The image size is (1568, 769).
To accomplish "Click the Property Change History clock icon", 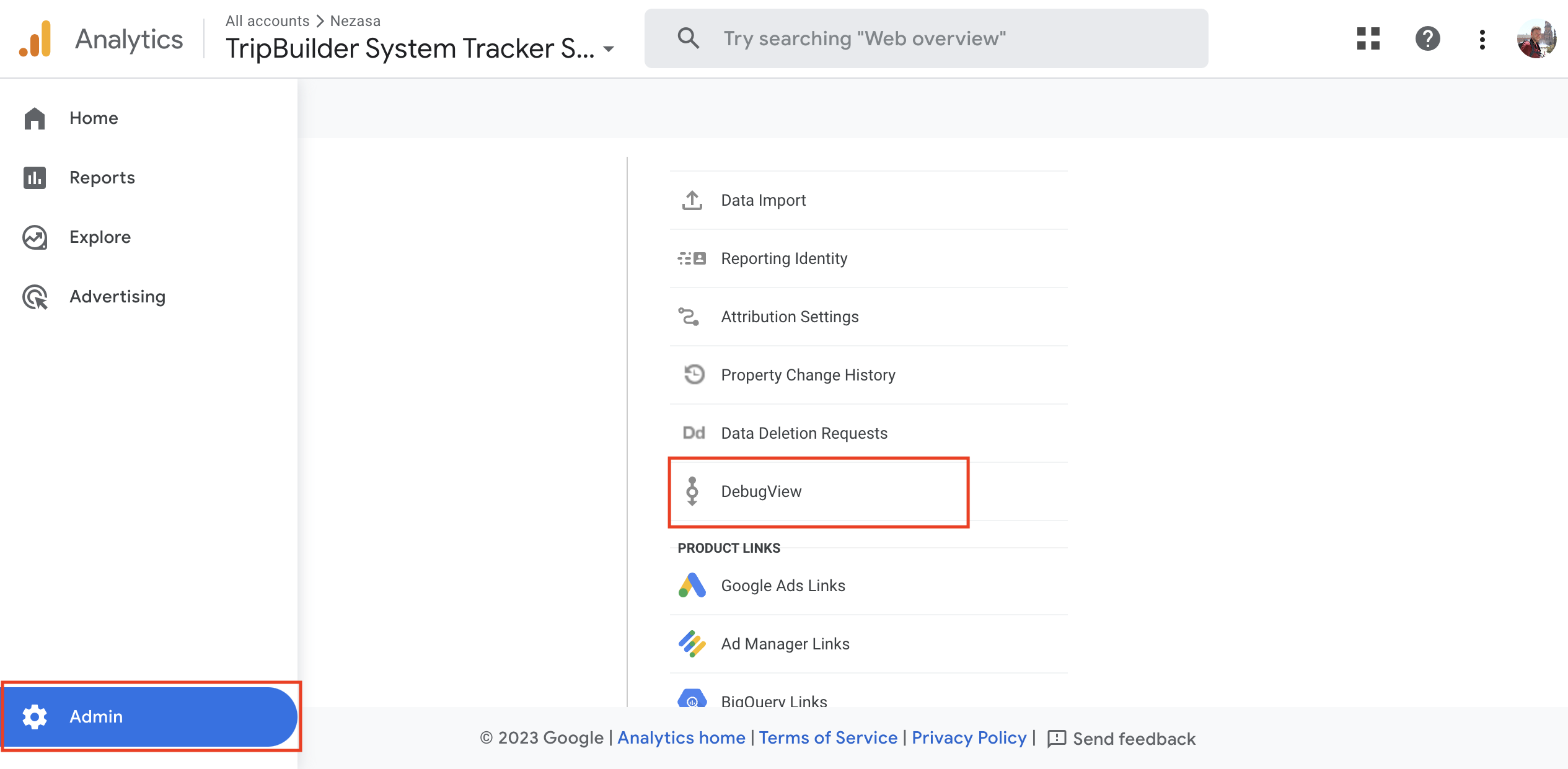I will click(694, 374).
